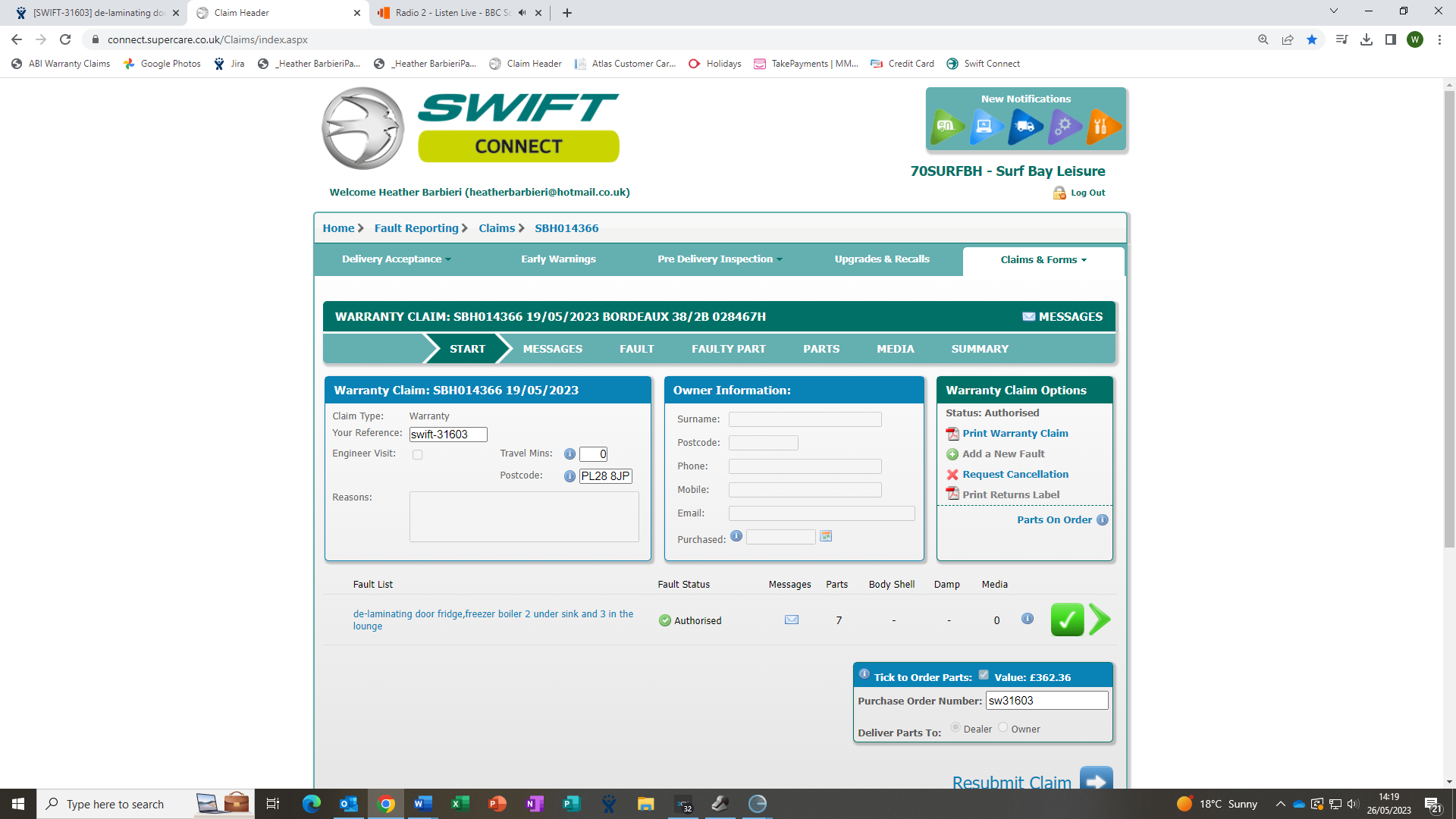Toggle the Tick to Order Parts checkbox
This screenshot has width=1456, height=819.
pyautogui.click(x=984, y=675)
